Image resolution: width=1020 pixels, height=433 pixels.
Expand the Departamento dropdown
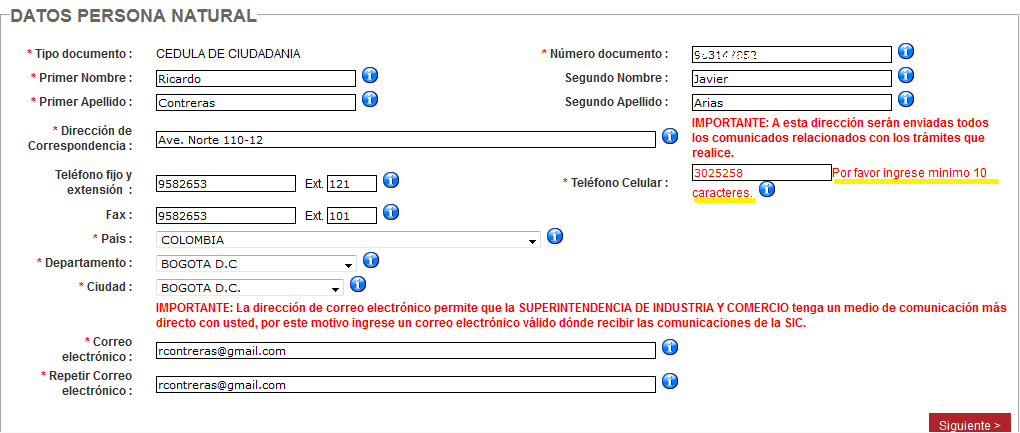click(x=256, y=264)
